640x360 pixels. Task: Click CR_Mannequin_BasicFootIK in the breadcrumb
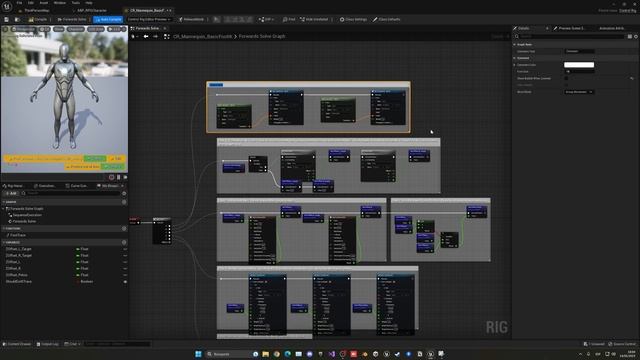click(x=202, y=36)
